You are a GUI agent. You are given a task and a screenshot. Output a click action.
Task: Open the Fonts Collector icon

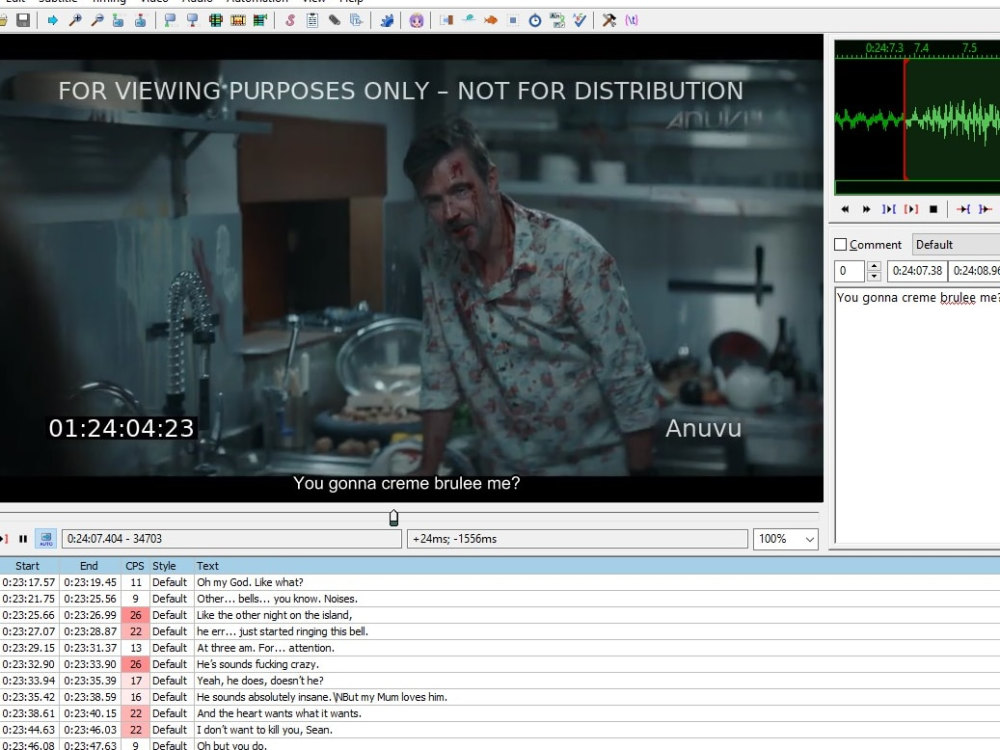coord(357,20)
